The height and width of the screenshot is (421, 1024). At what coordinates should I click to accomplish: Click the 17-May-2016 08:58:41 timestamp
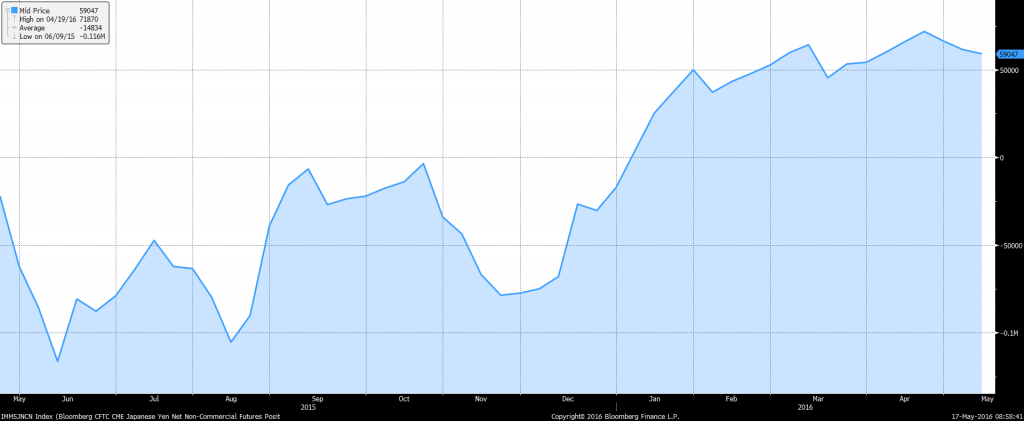point(987,416)
